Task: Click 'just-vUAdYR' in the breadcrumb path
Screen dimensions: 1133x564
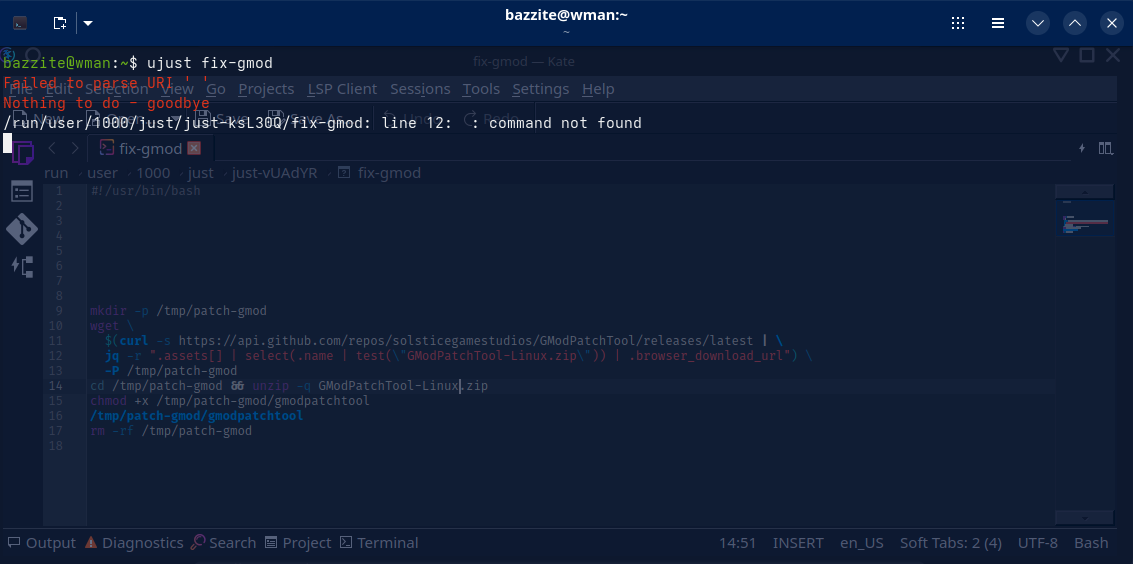Action: [275, 173]
